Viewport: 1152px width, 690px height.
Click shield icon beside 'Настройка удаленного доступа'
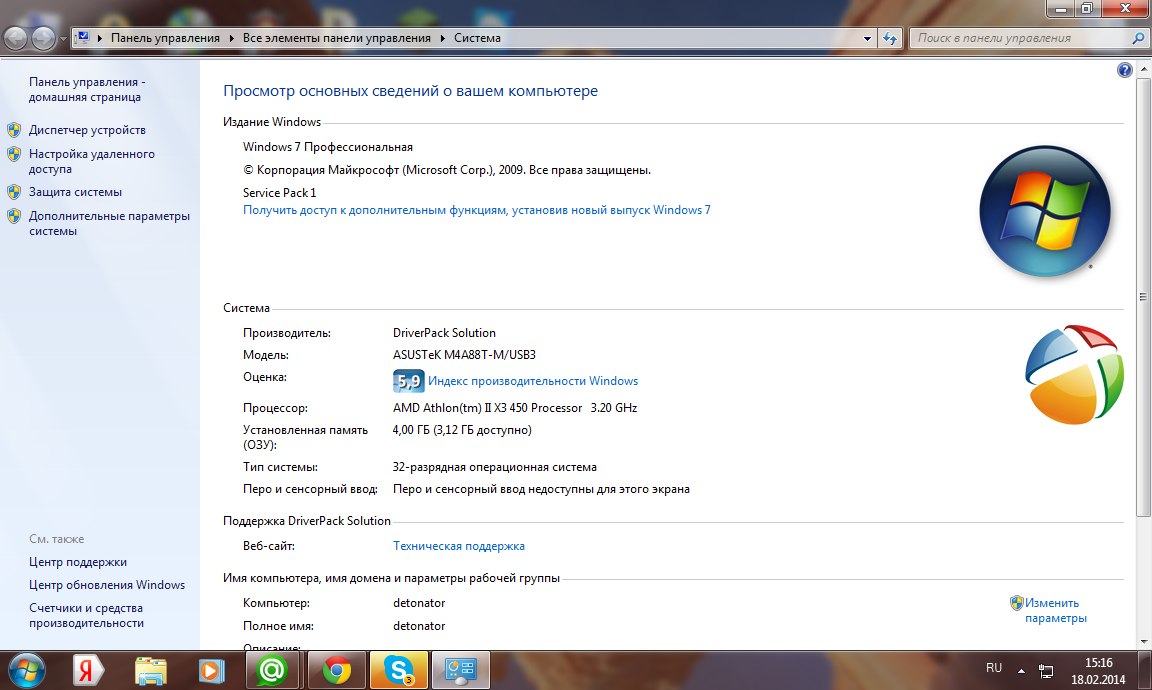14,154
